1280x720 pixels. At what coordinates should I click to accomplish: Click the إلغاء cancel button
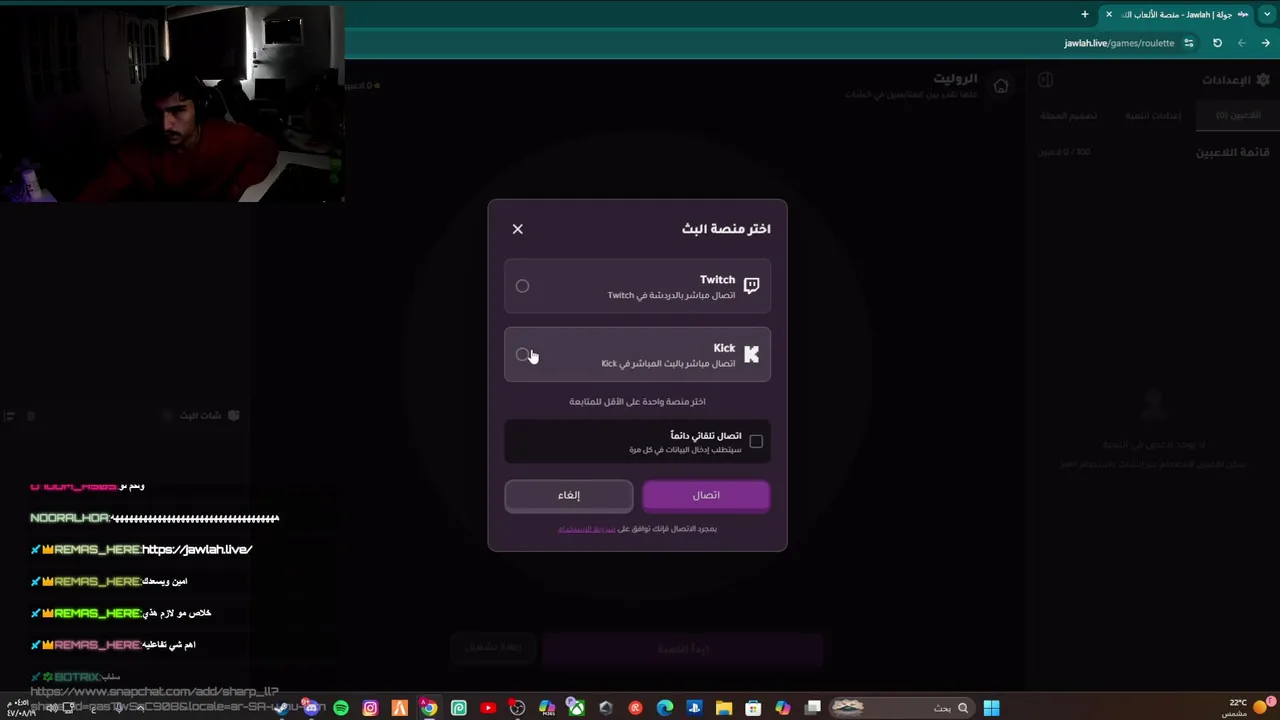pos(569,495)
